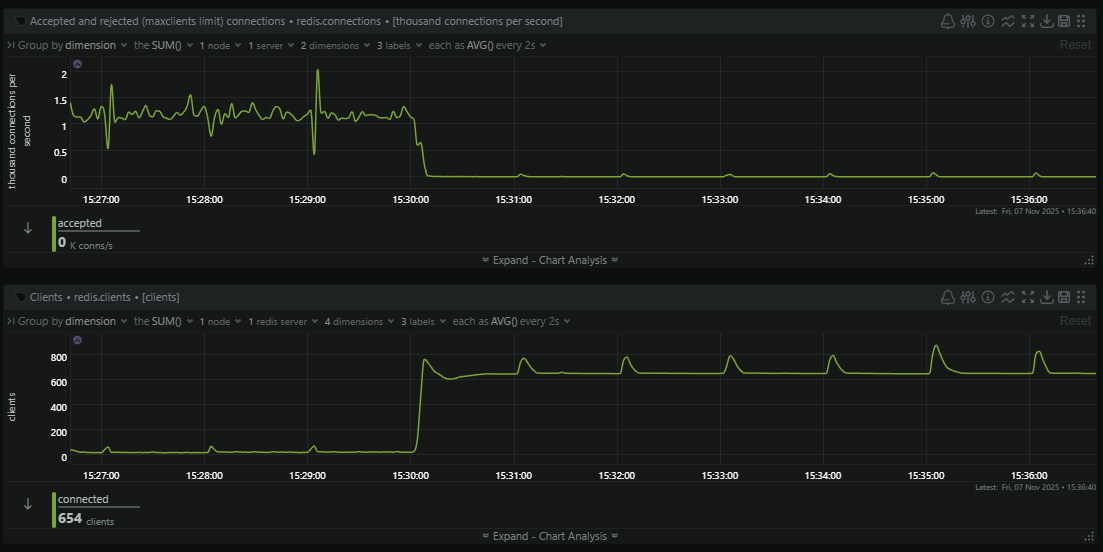
Task: Click anomaly rate icon in redis.clients chart
Action: [x=77, y=340]
